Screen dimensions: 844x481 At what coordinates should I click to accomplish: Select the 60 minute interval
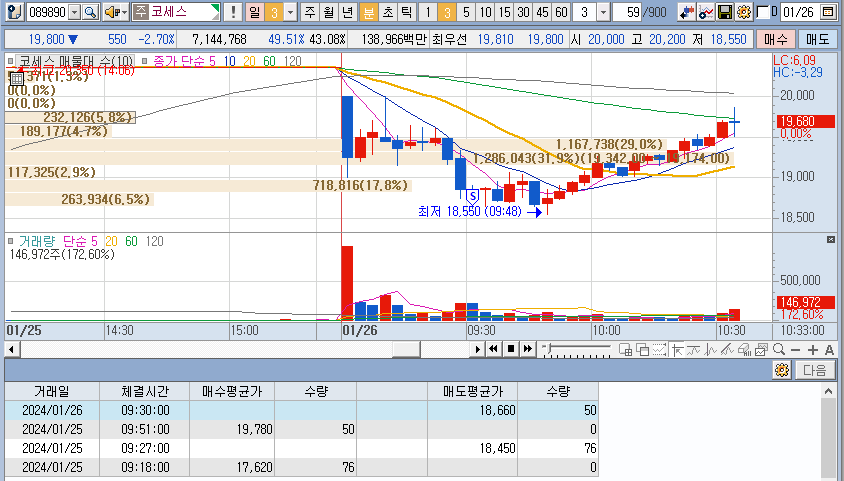(x=561, y=12)
